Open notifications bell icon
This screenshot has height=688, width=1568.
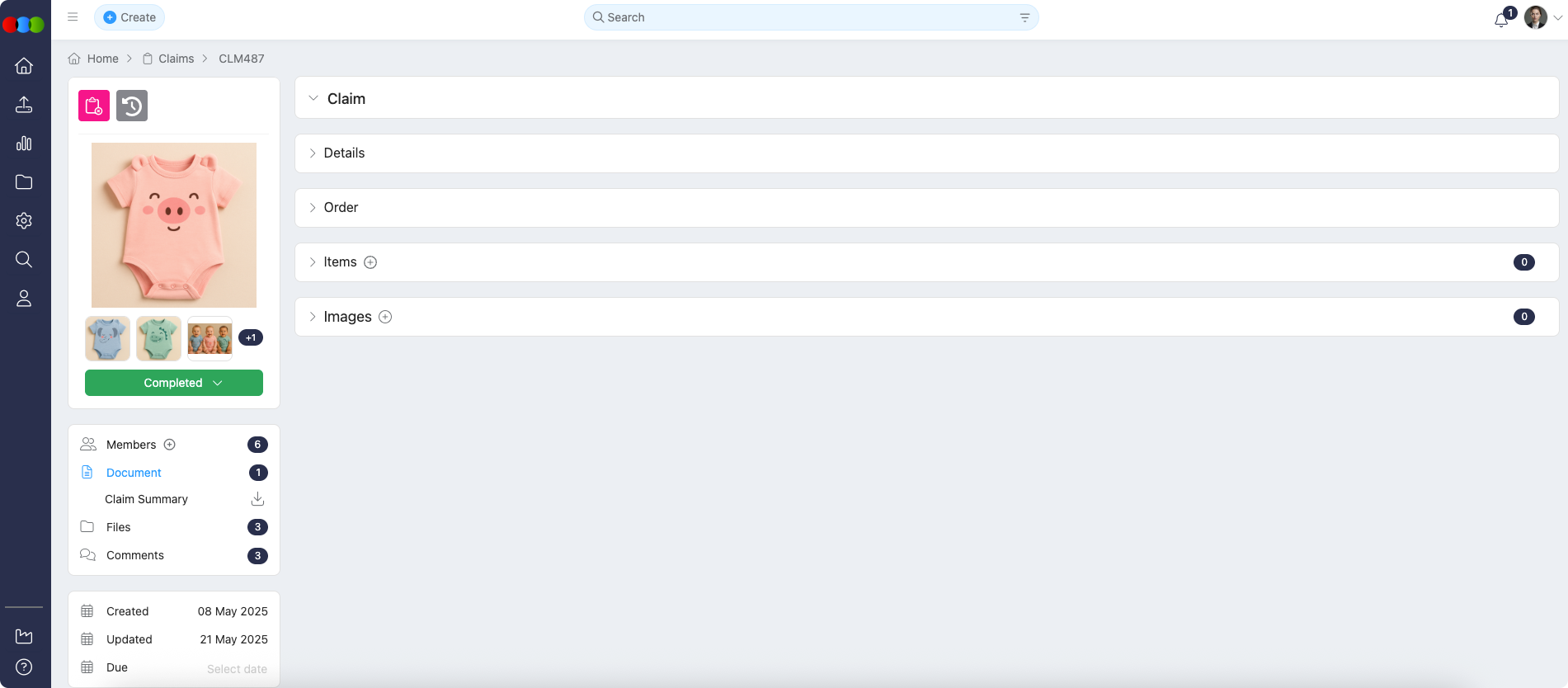tap(1501, 18)
